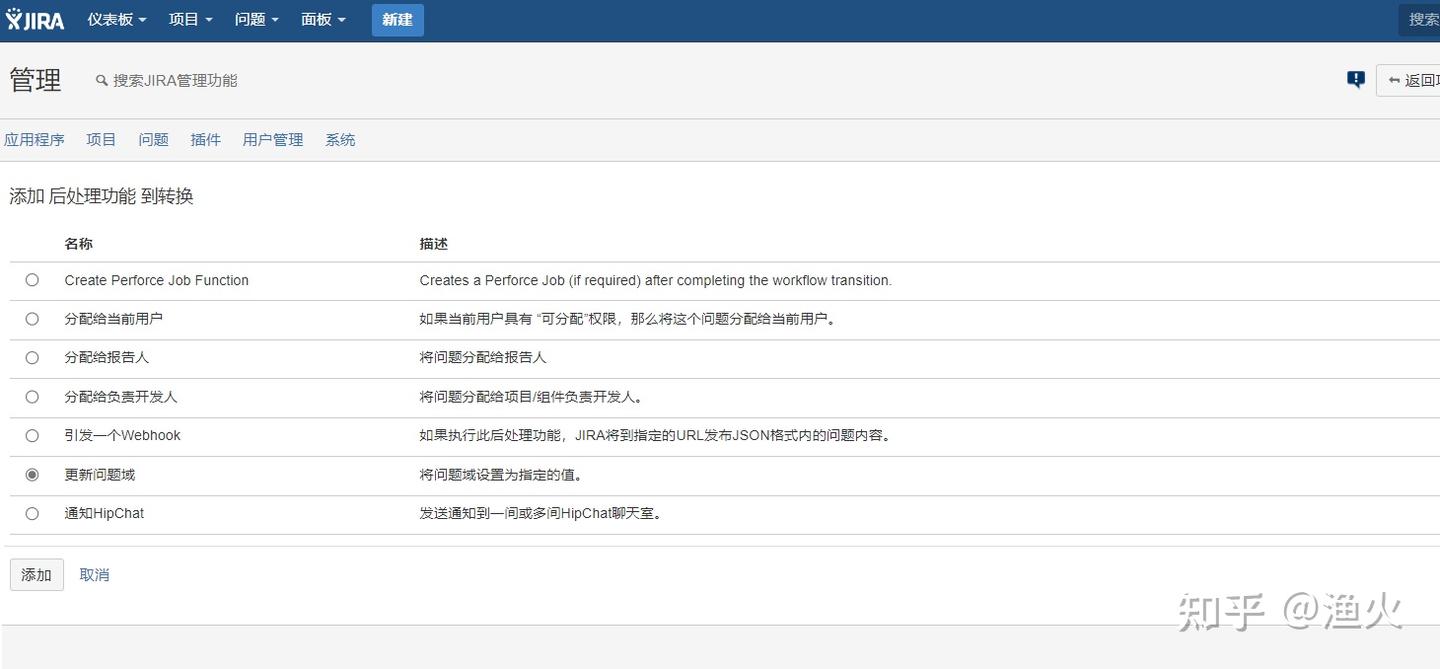Go to the 插件 admin tab
This screenshot has height=669, width=1440.
tap(205, 140)
